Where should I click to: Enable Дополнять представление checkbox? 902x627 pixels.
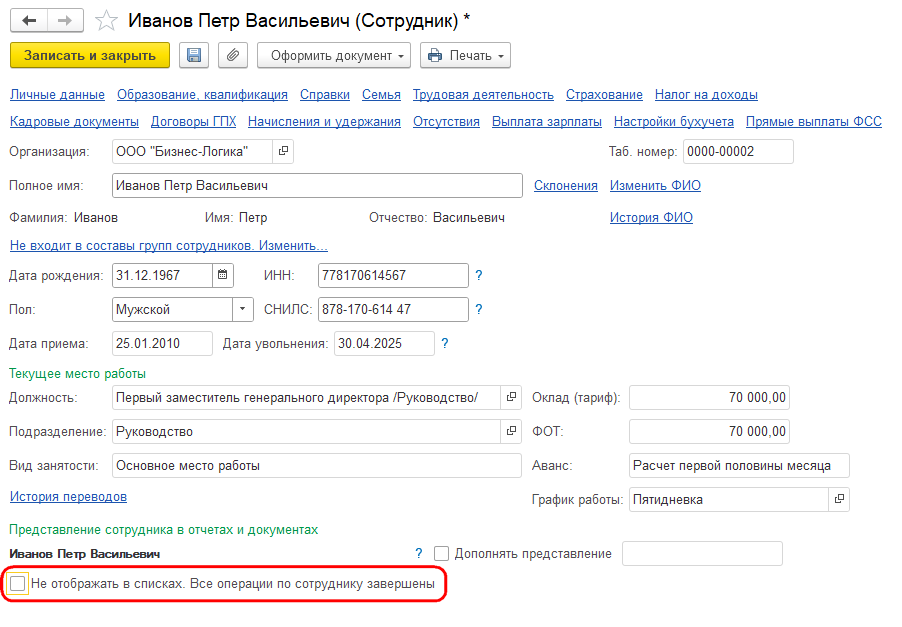(441, 553)
